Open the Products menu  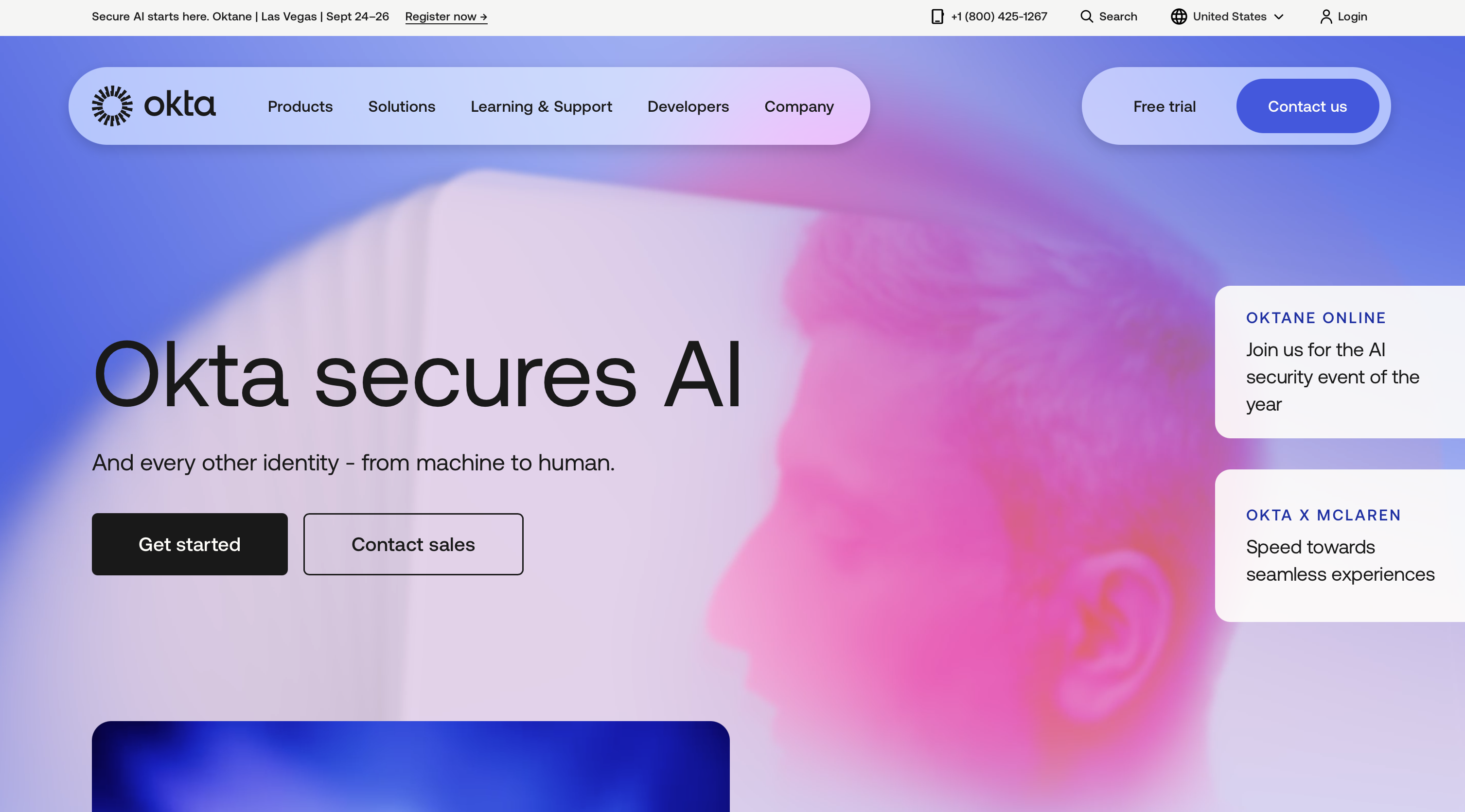(300, 106)
